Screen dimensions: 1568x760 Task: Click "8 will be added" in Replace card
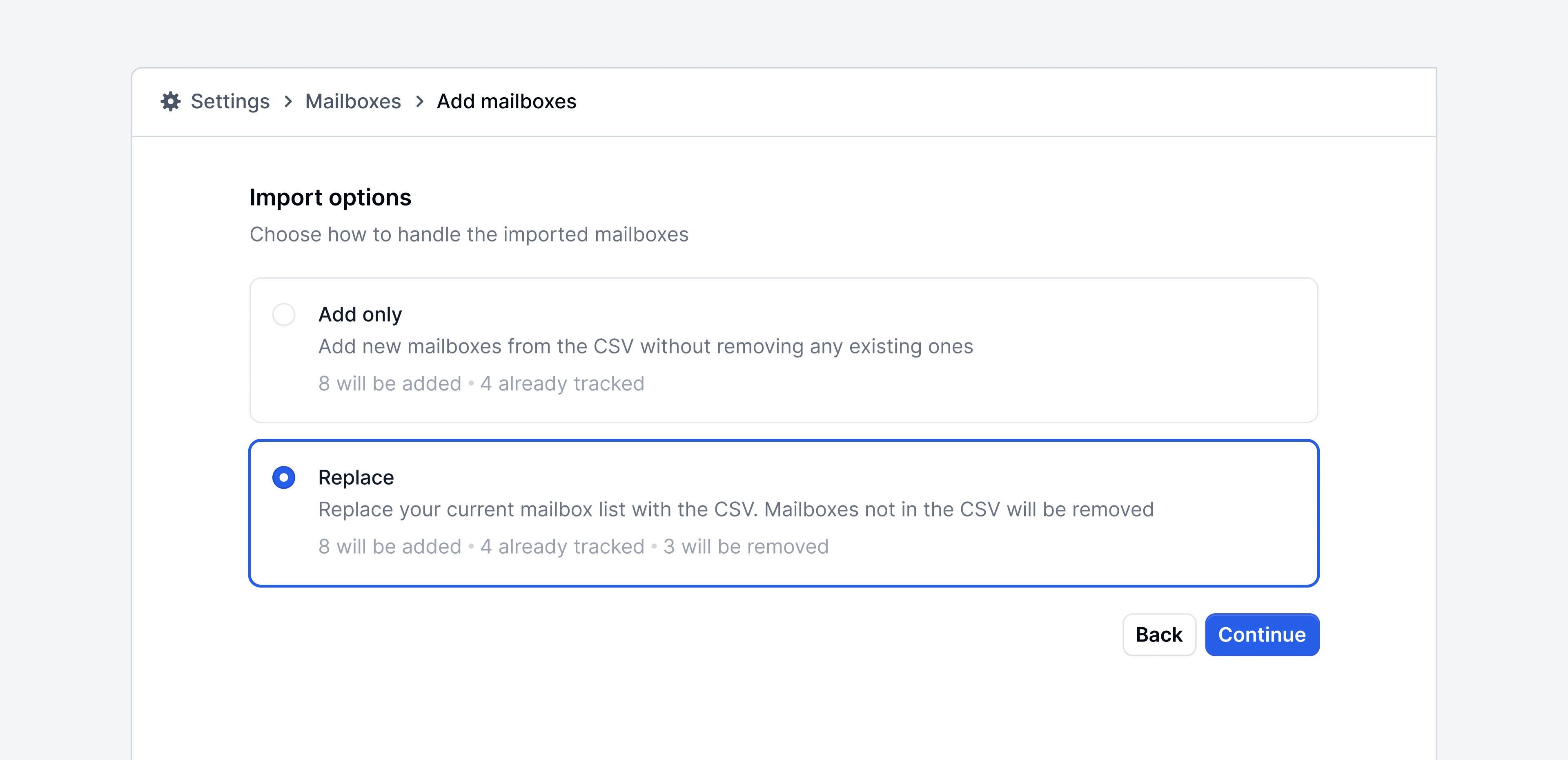pos(390,547)
